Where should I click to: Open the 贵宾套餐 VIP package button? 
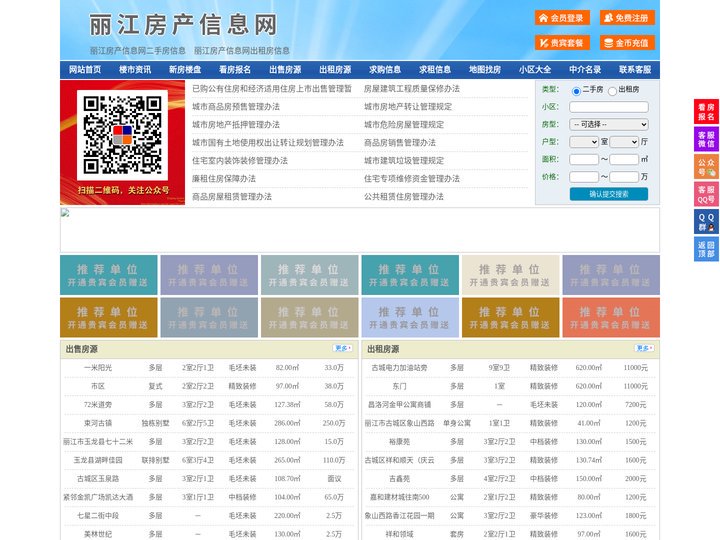(562, 43)
